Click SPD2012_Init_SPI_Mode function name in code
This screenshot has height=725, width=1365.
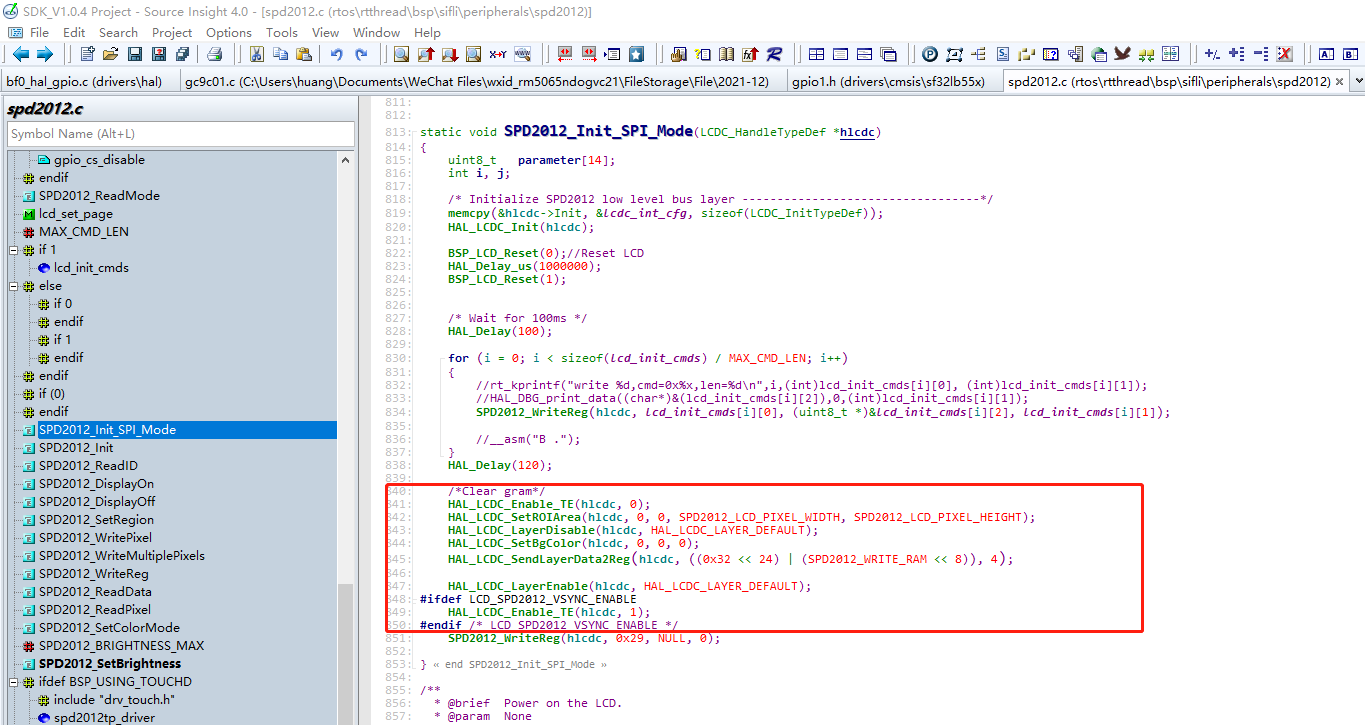coord(598,131)
